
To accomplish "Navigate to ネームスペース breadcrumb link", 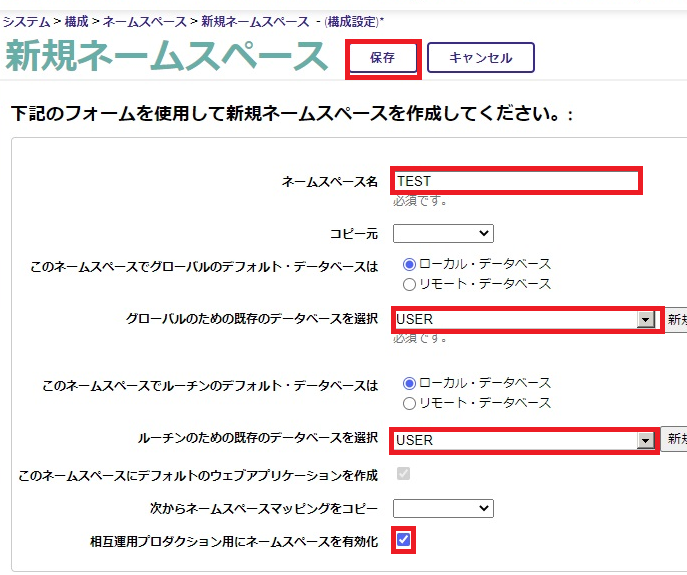I will click(145, 20).
